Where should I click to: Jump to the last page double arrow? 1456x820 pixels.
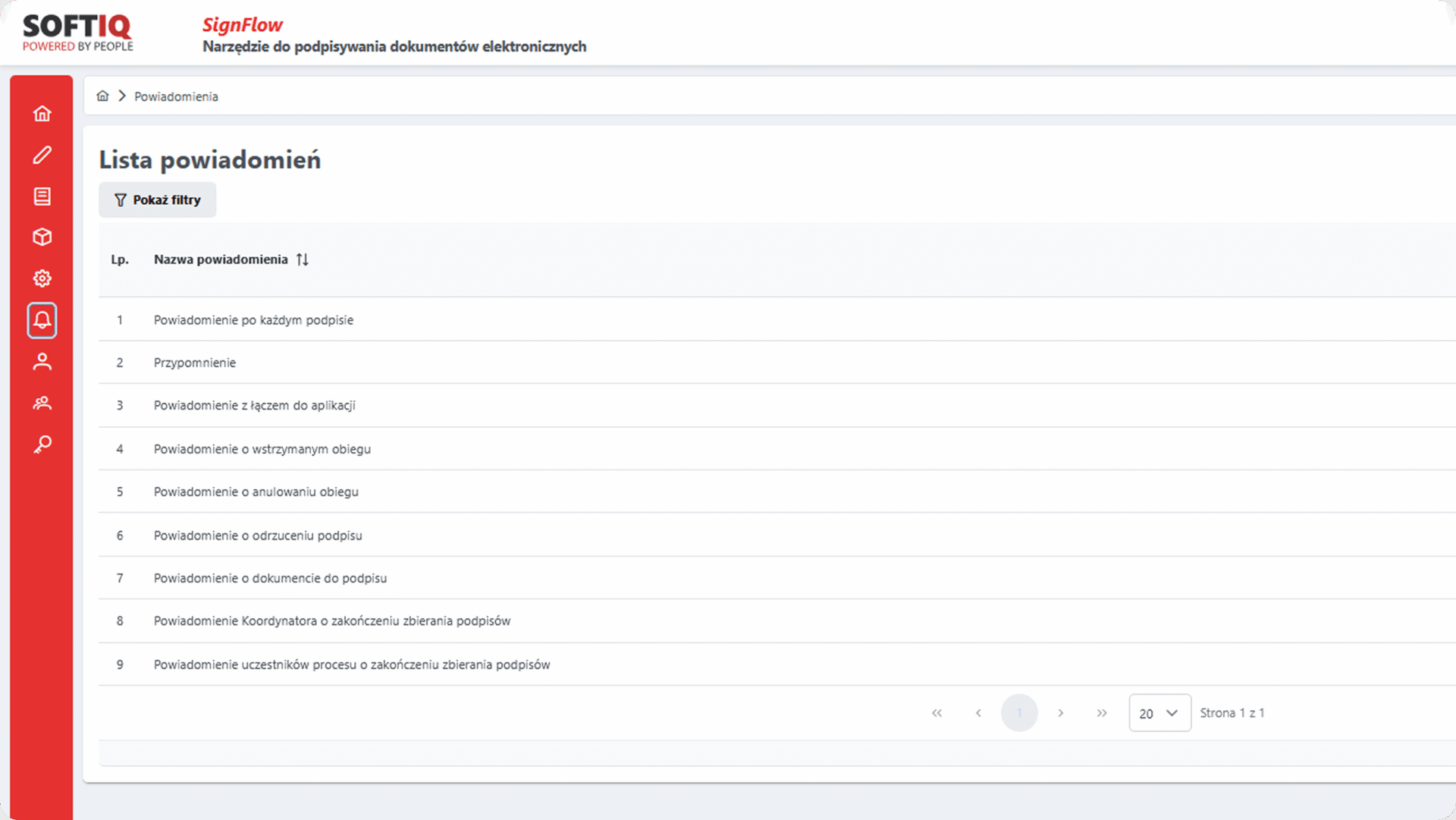(x=1102, y=713)
